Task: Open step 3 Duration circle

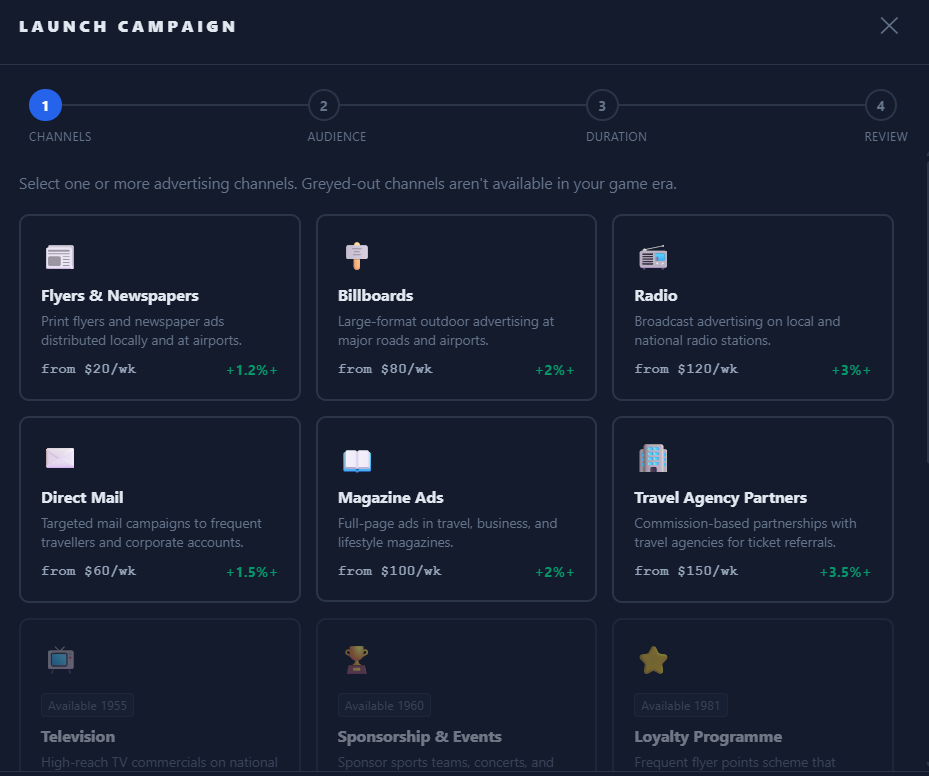Action: point(602,105)
